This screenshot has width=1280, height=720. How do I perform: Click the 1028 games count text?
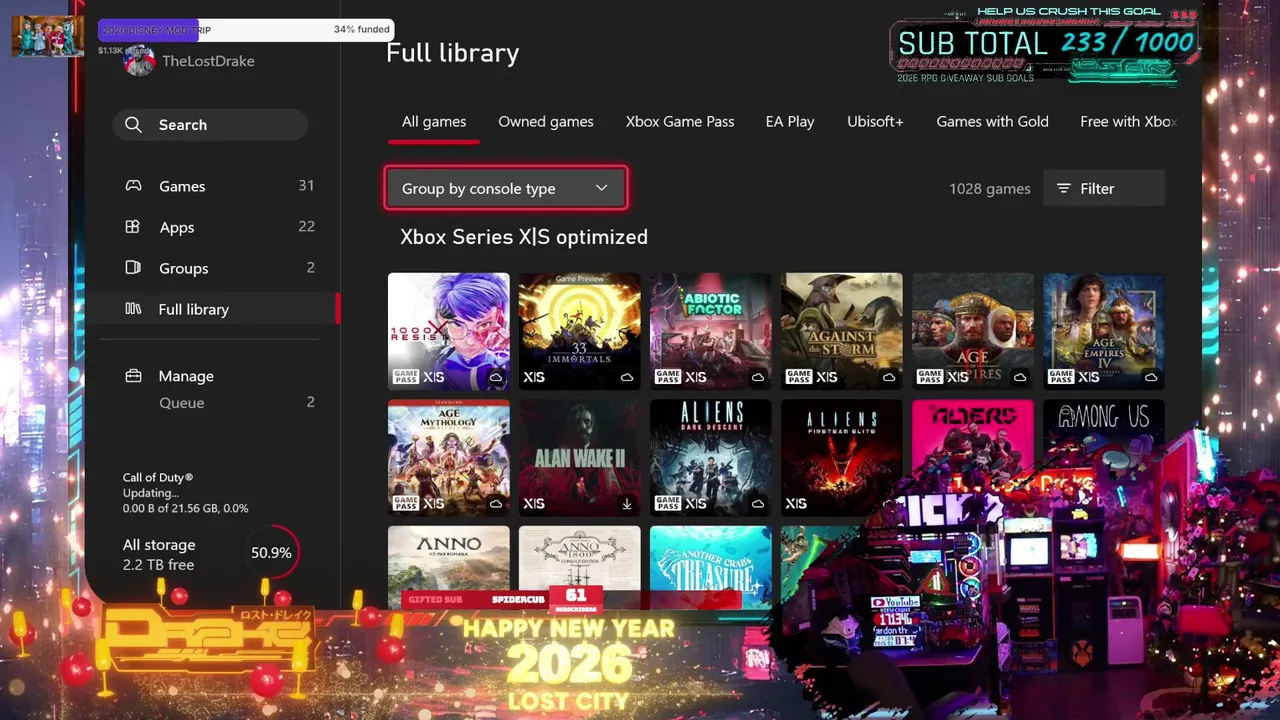(x=989, y=188)
